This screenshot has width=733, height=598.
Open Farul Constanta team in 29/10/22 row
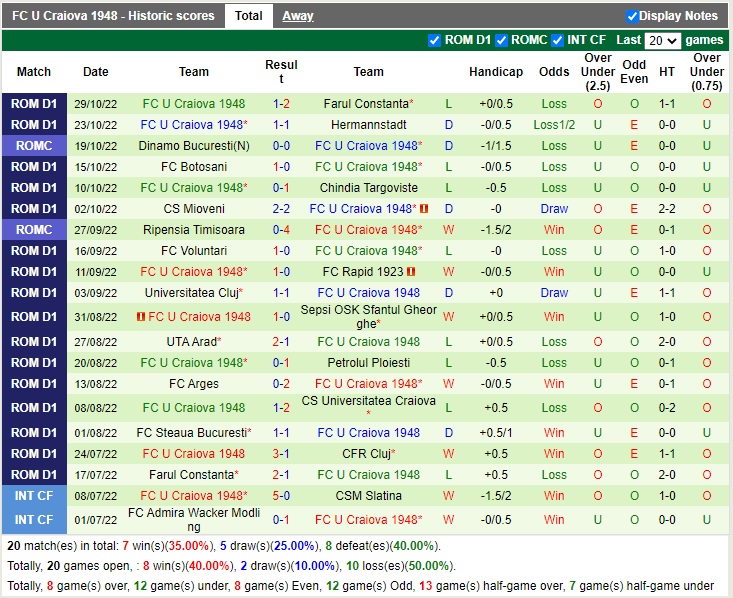(x=366, y=104)
